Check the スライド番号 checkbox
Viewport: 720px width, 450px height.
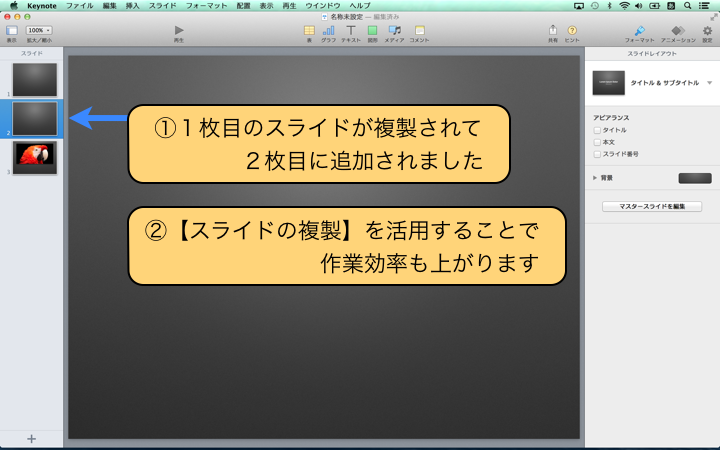click(x=597, y=154)
